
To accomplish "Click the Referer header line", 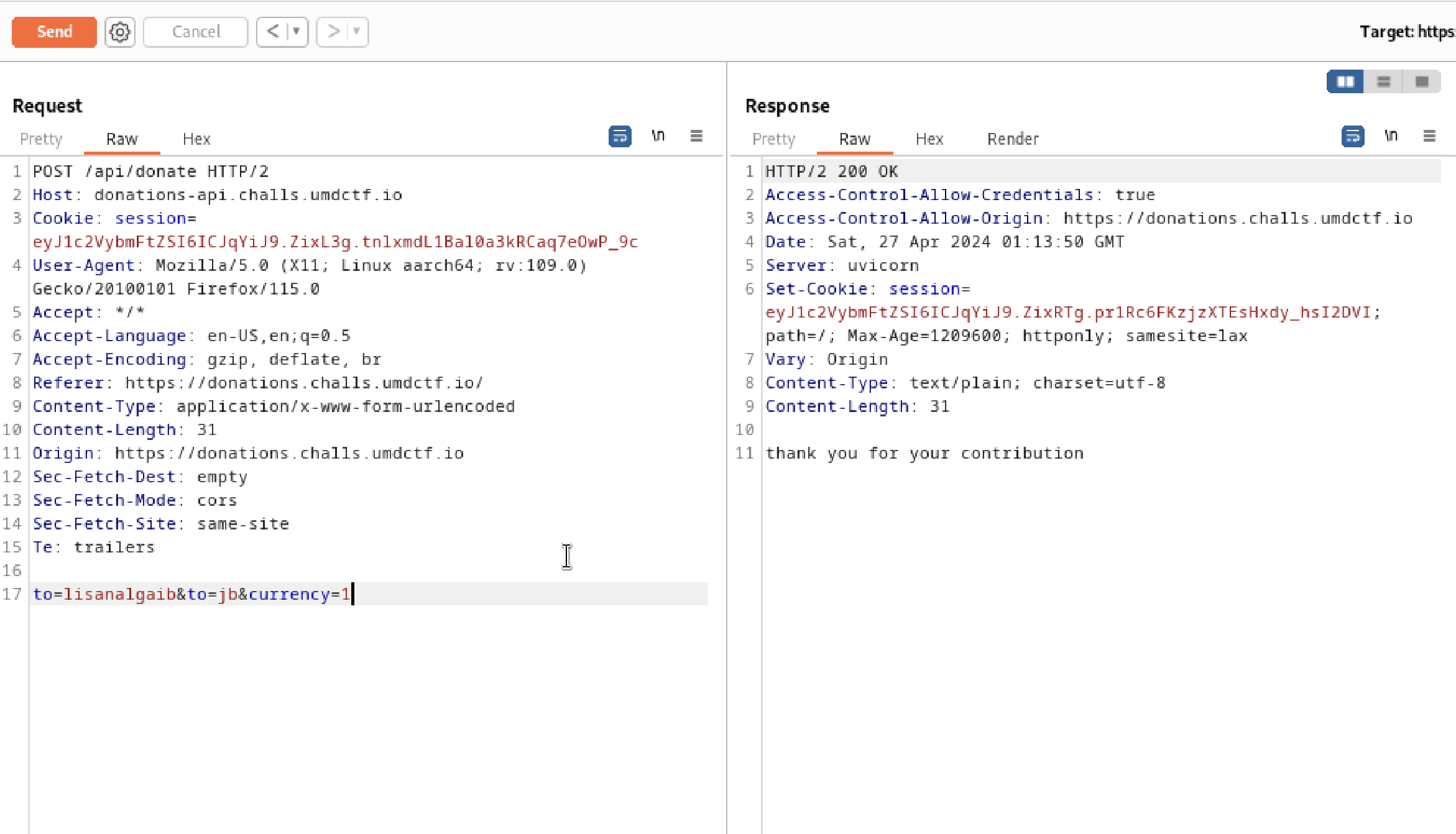I will 258,383.
